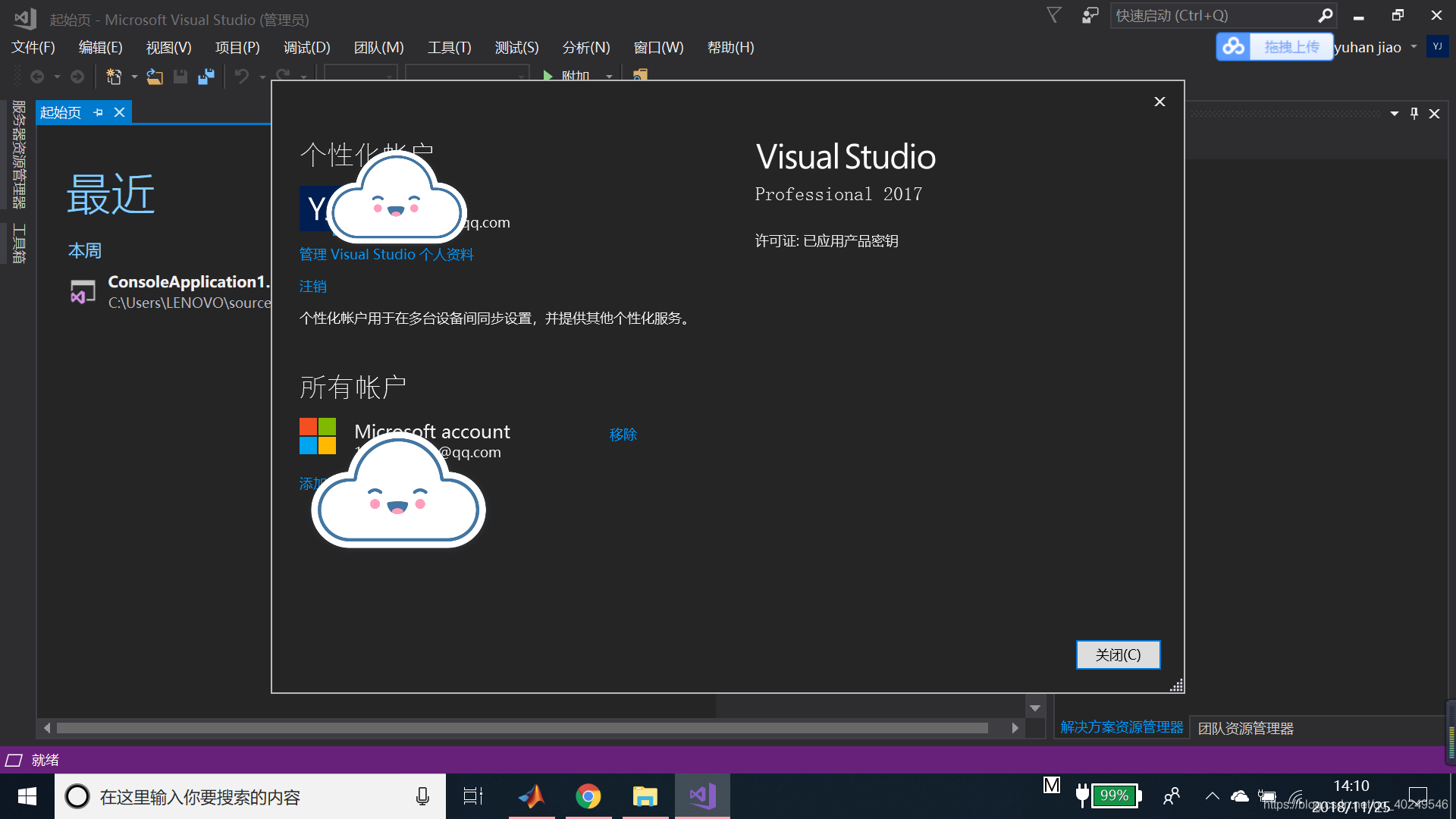
Task: Click the Baidu cloud upload icon
Action: point(1234,47)
